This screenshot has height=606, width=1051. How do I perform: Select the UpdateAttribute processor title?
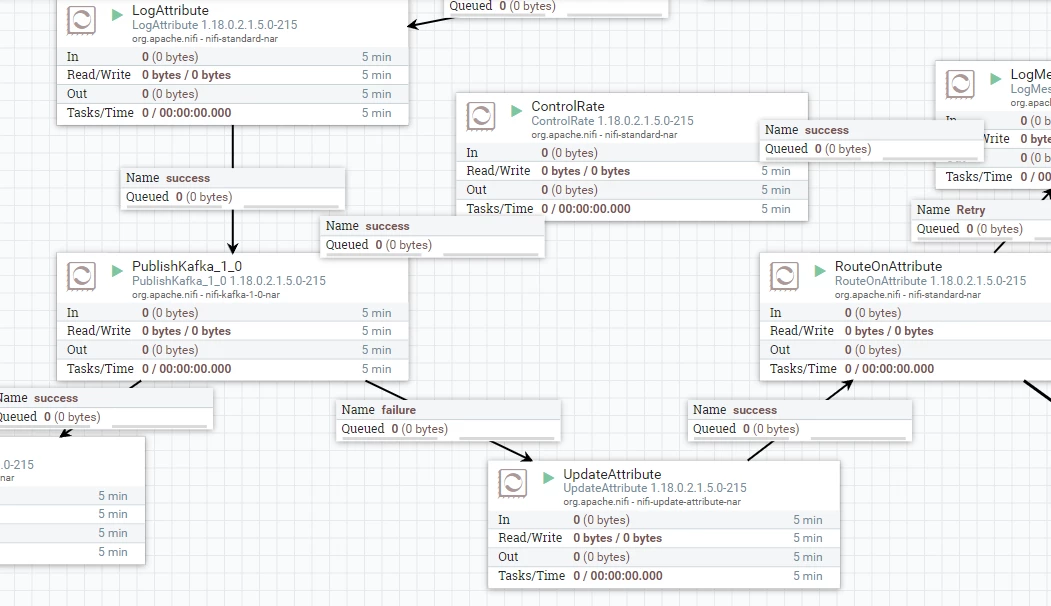(612, 474)
